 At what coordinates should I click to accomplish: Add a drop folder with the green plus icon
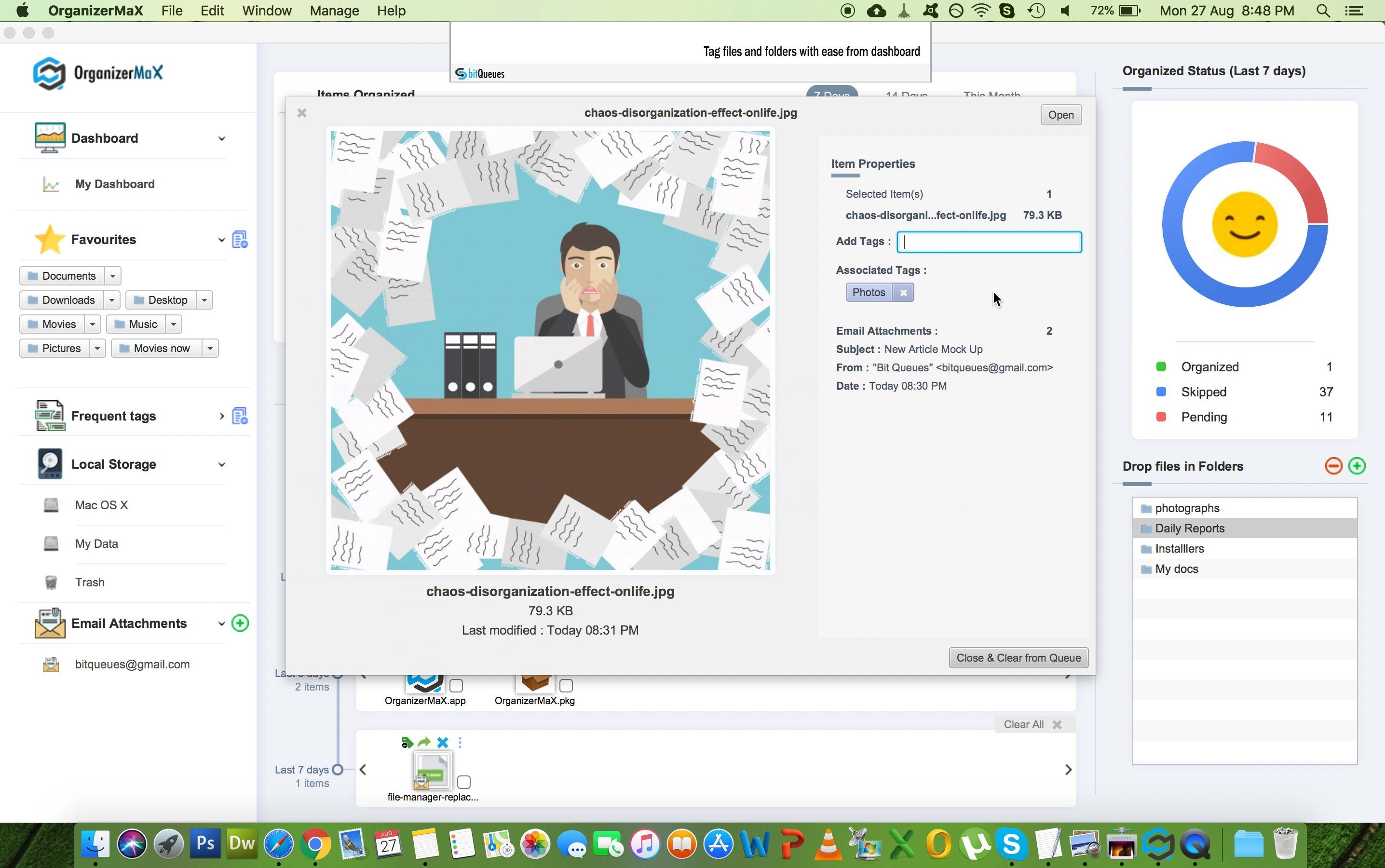(x=1357, y=465)
